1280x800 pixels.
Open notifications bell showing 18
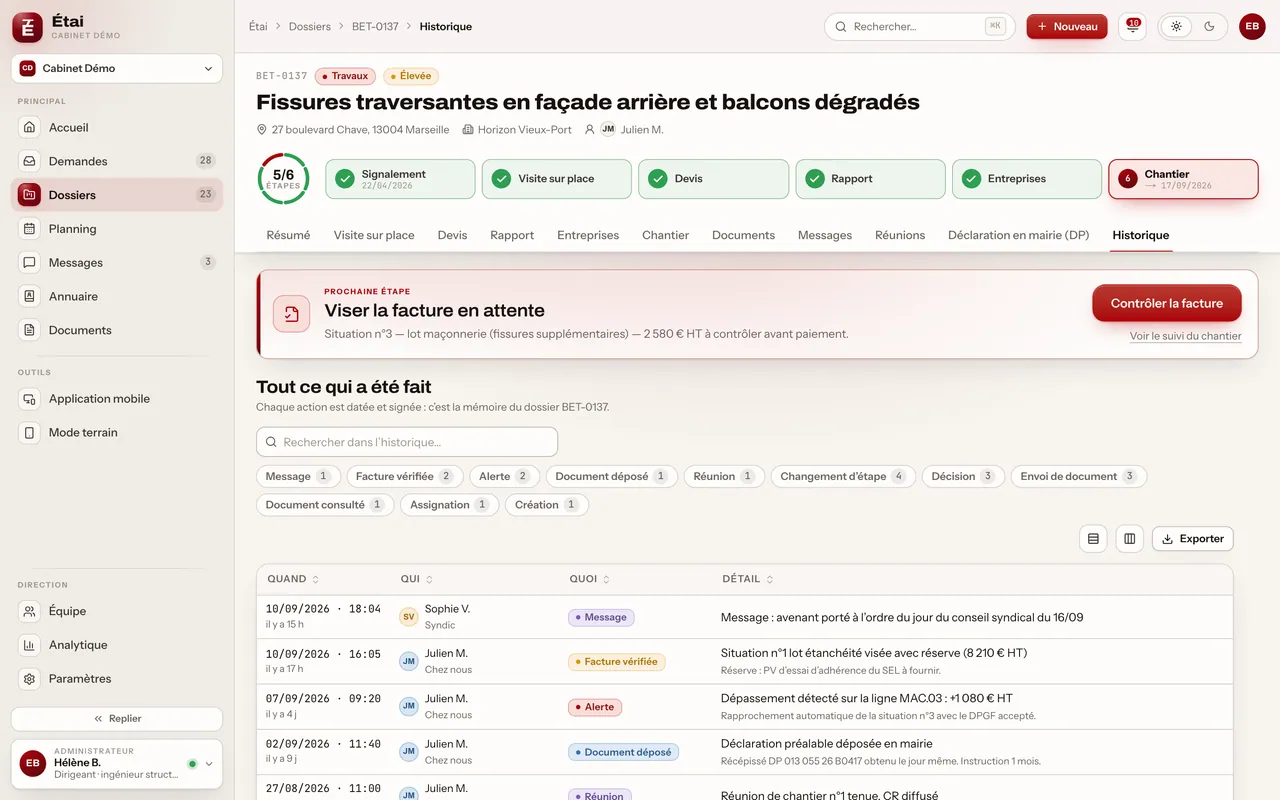pyautogui.click(x=1132, y=27)
